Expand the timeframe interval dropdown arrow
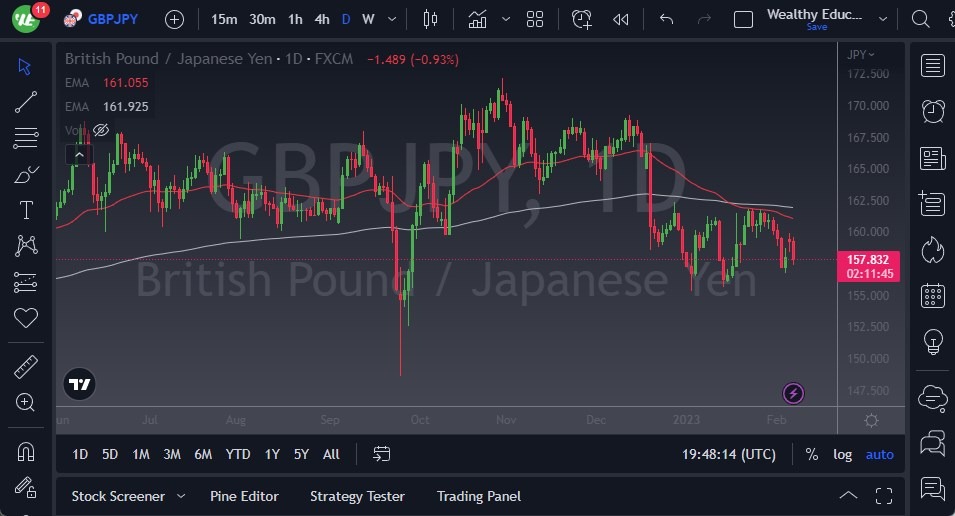 pyautogui.click(x=390, y=19)
